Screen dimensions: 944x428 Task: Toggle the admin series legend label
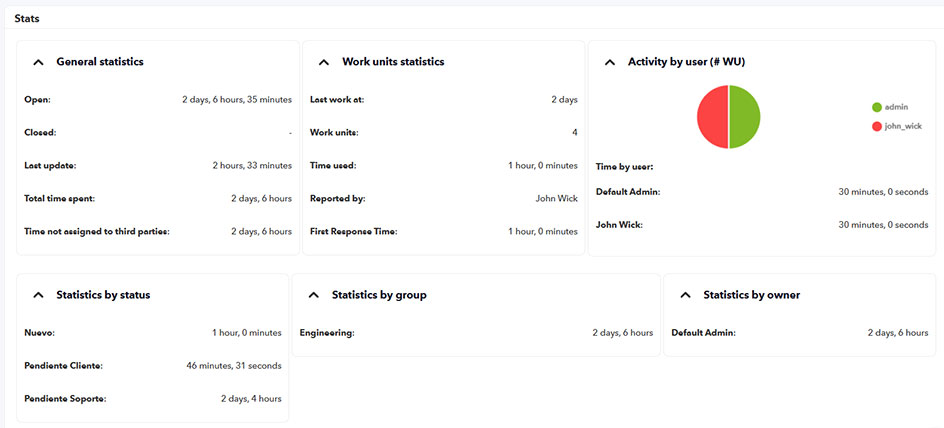coord(896,107)
